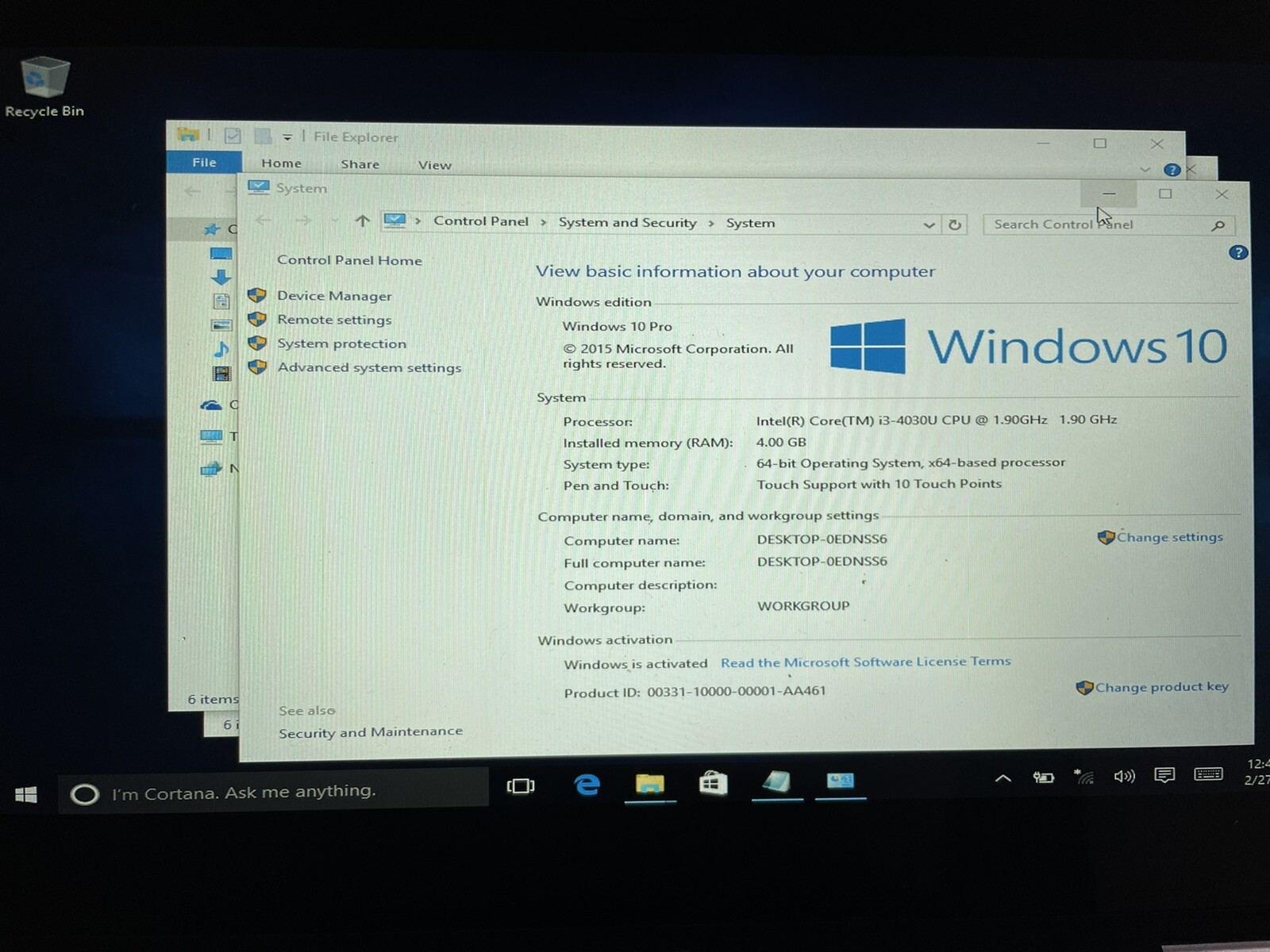This screenshot has width=1270, height=952.
Task: Click Change settings for computer name
Action: pos(1169,537)
